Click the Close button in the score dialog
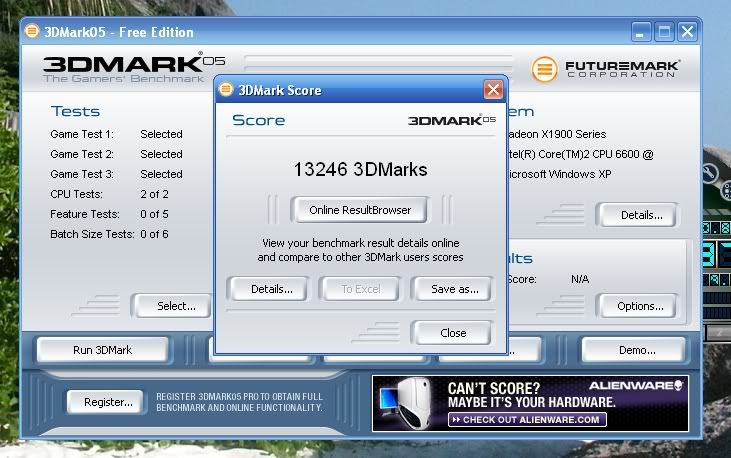The height and width of the screenshot is (458, 731). [452, 333]
